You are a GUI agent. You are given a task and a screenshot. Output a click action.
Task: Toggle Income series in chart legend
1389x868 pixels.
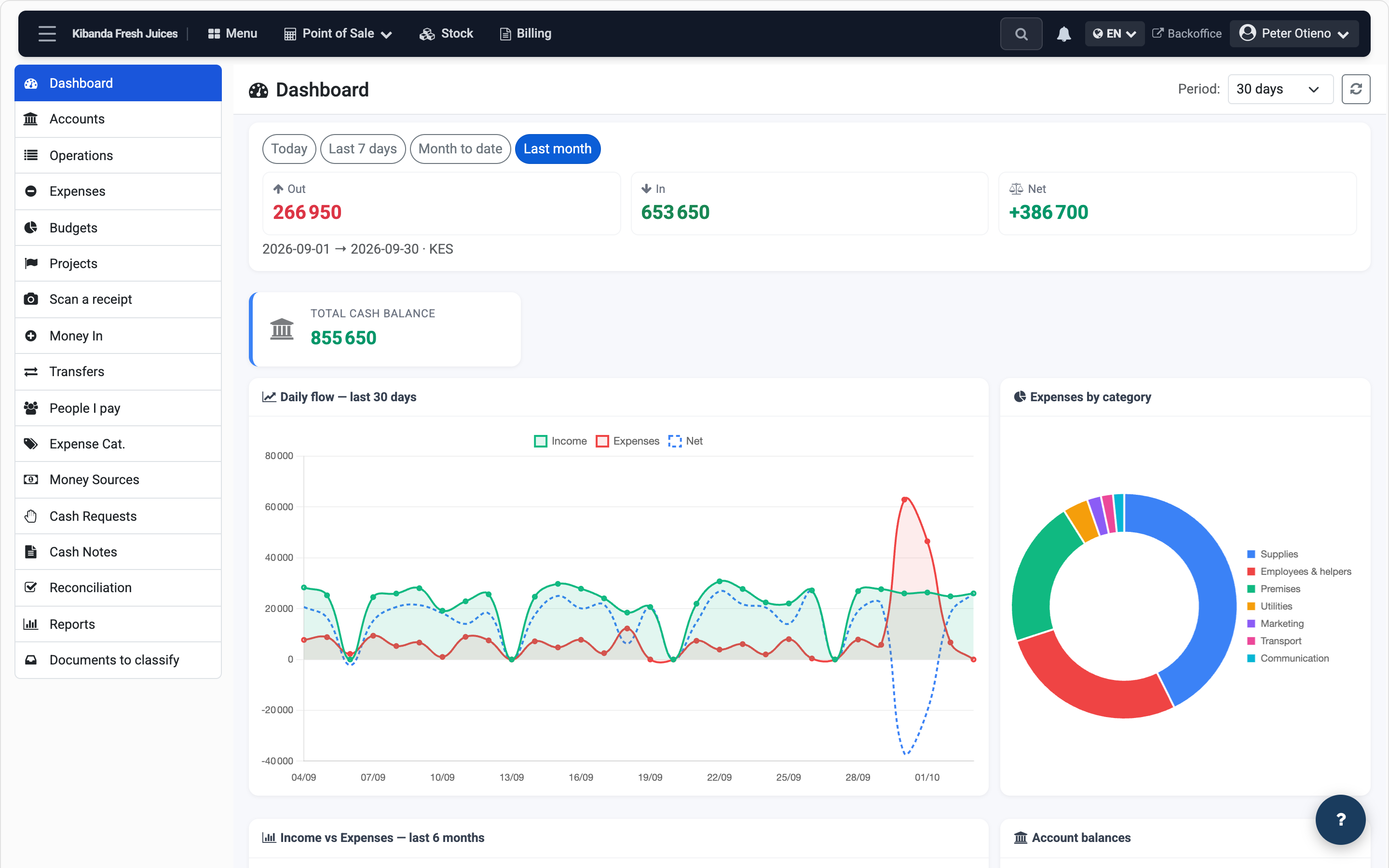point(560,441)
